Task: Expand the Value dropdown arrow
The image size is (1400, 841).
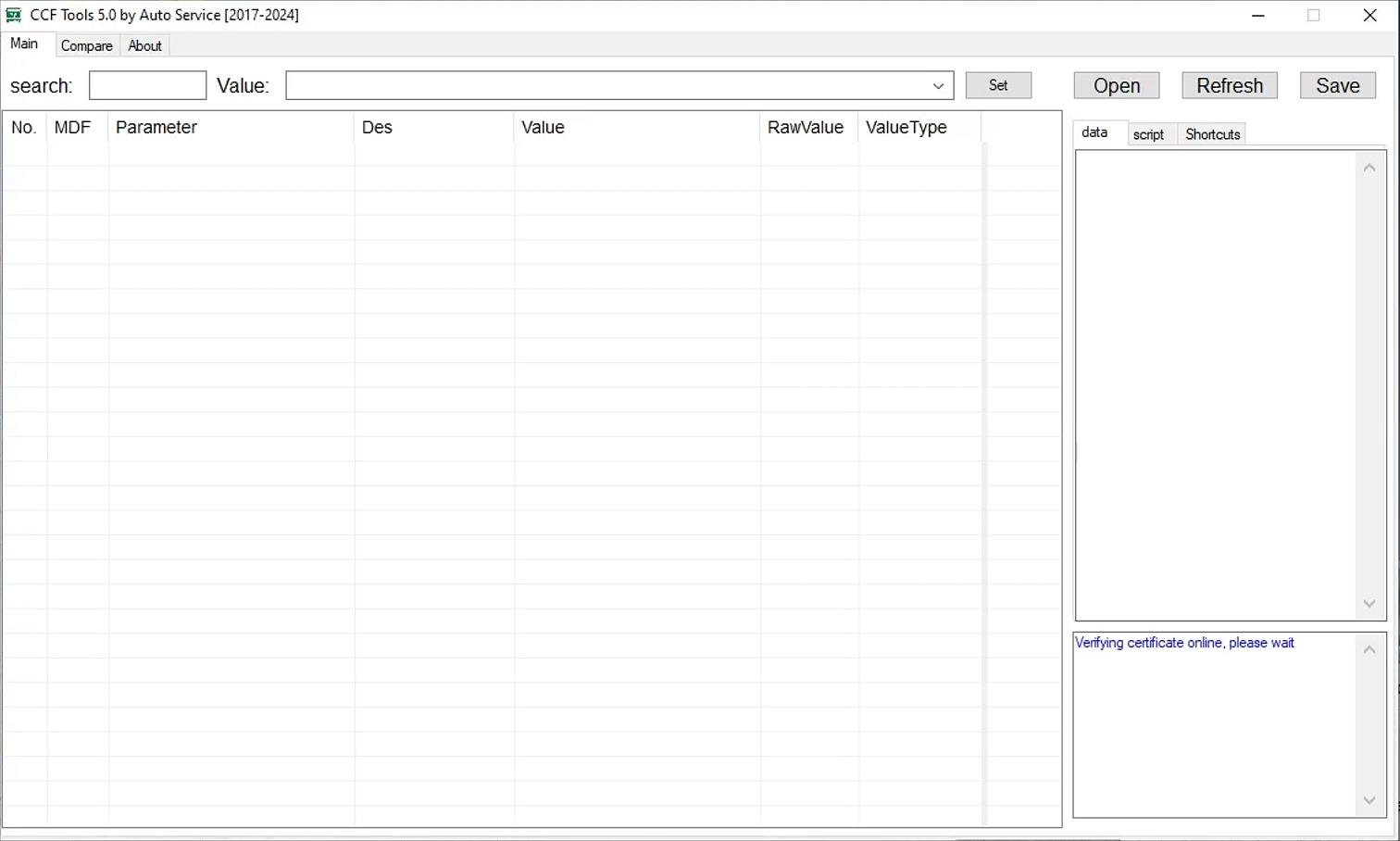Action: (938, 85)
